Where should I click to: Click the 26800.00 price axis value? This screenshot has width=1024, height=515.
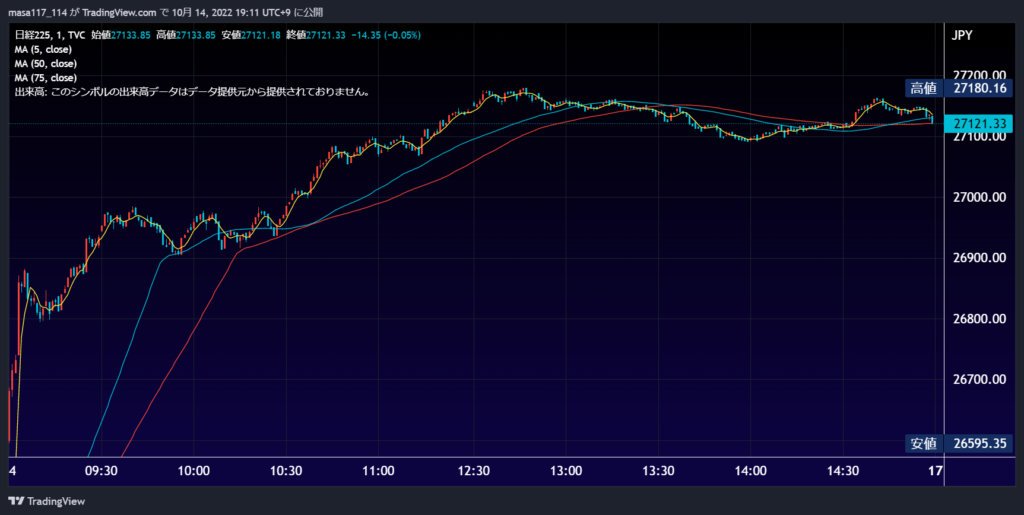click(x=978, y=319)
